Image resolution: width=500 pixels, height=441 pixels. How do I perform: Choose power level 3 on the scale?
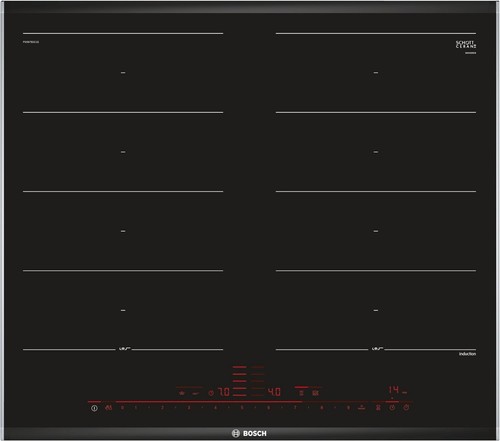click(189, 407)
